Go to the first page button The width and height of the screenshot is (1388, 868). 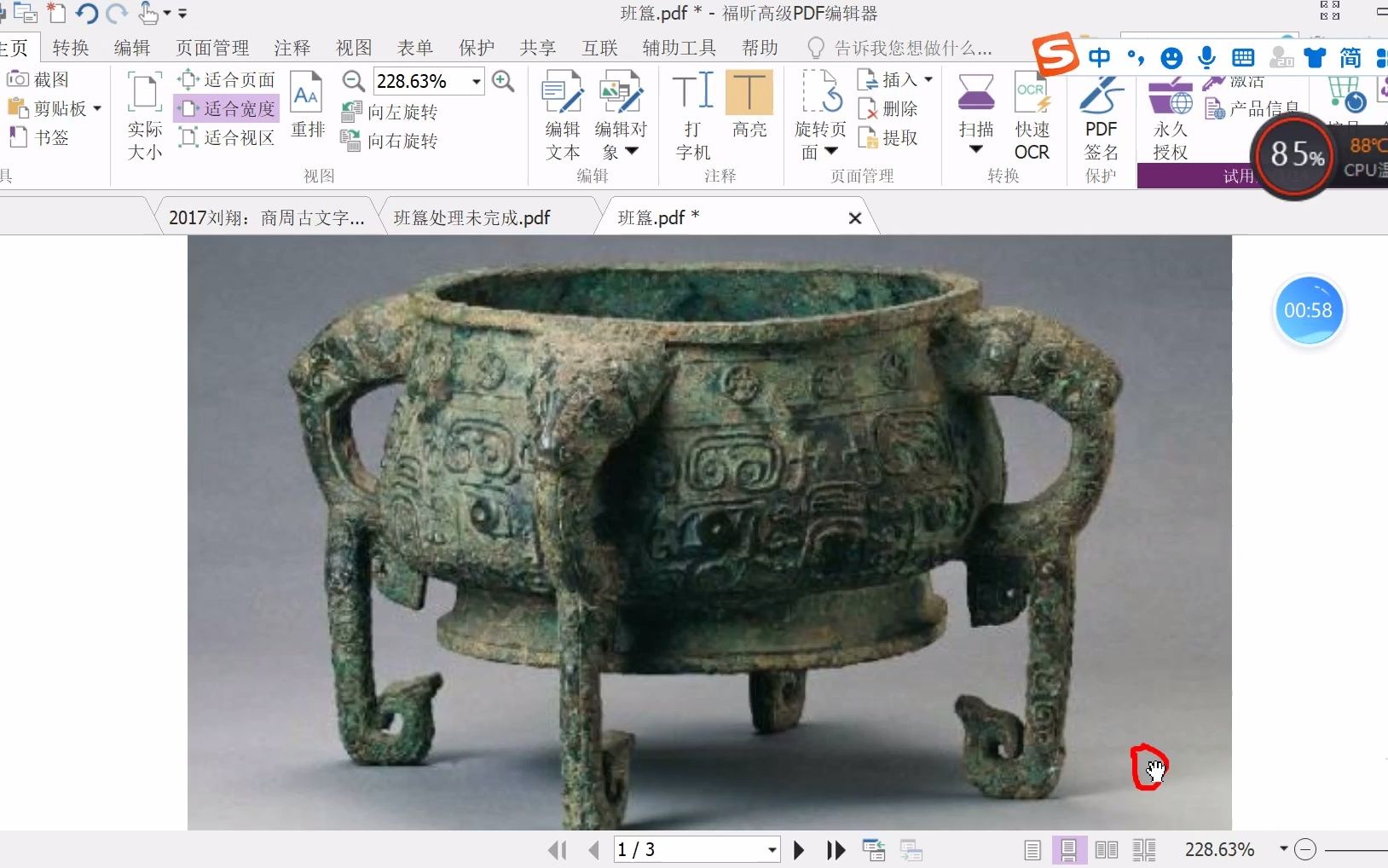pos(558,850)
